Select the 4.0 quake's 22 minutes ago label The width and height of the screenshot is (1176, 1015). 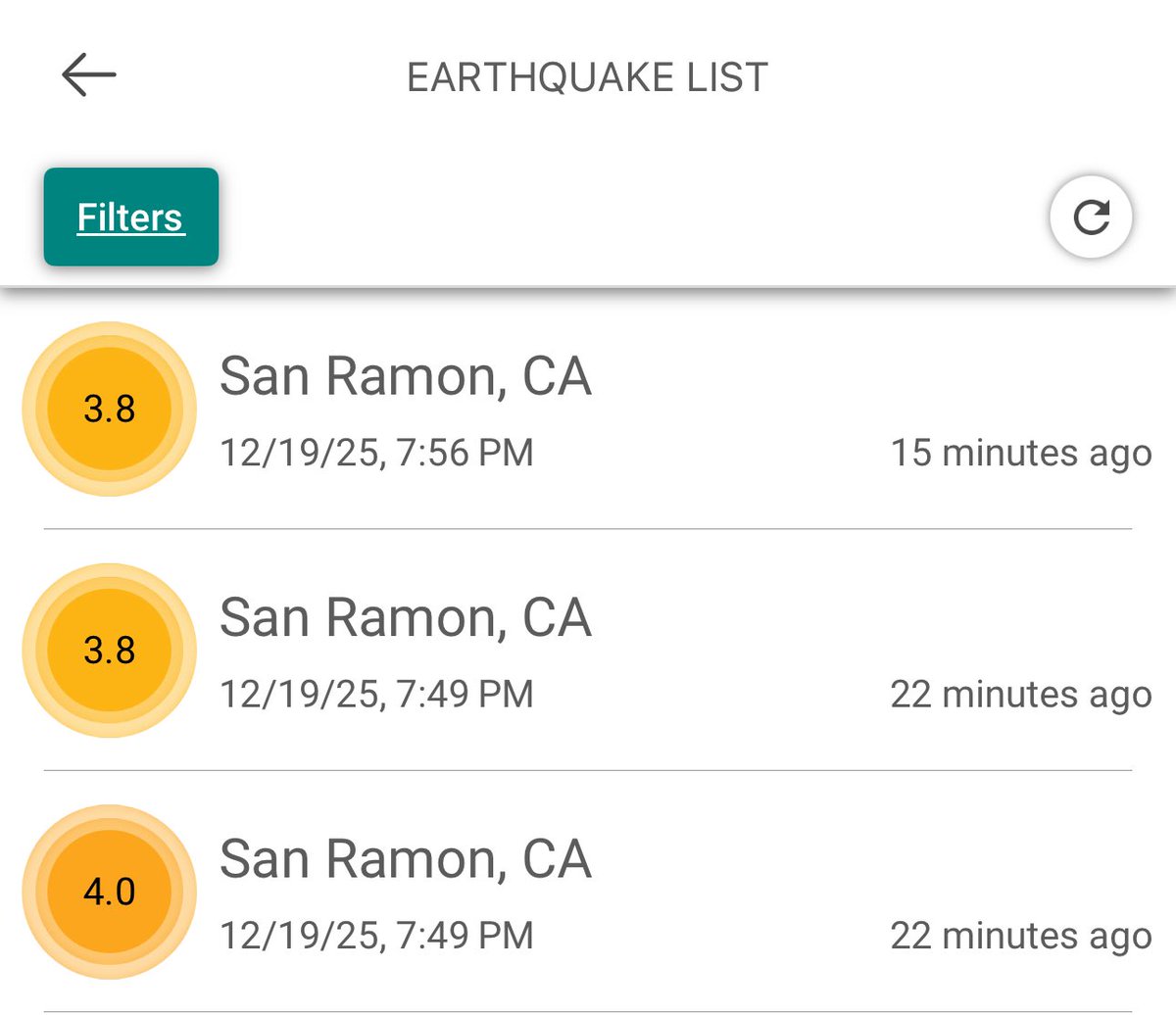tap(1020, 937)
